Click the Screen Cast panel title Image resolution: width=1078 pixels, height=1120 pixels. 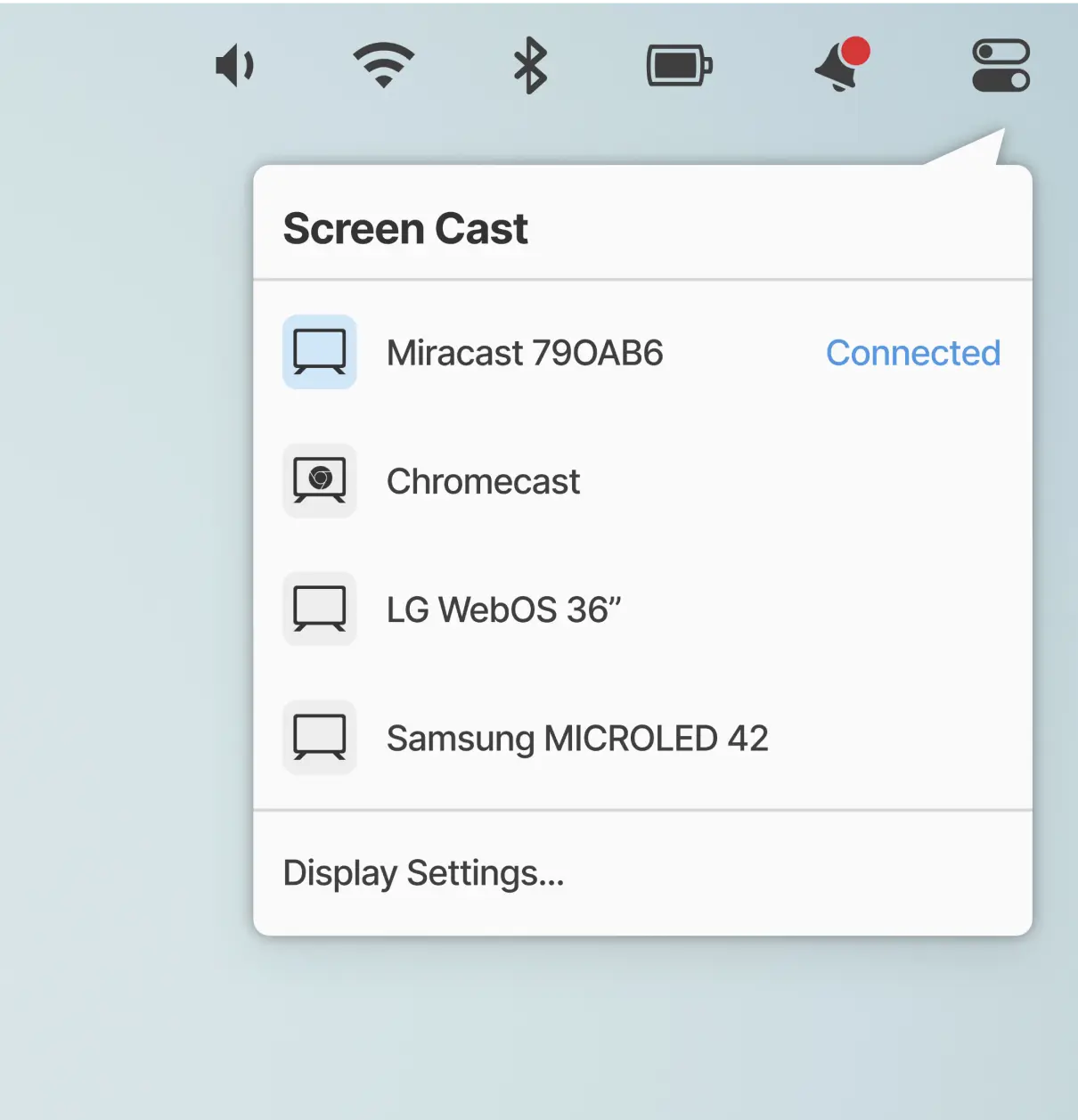point(405,229)
